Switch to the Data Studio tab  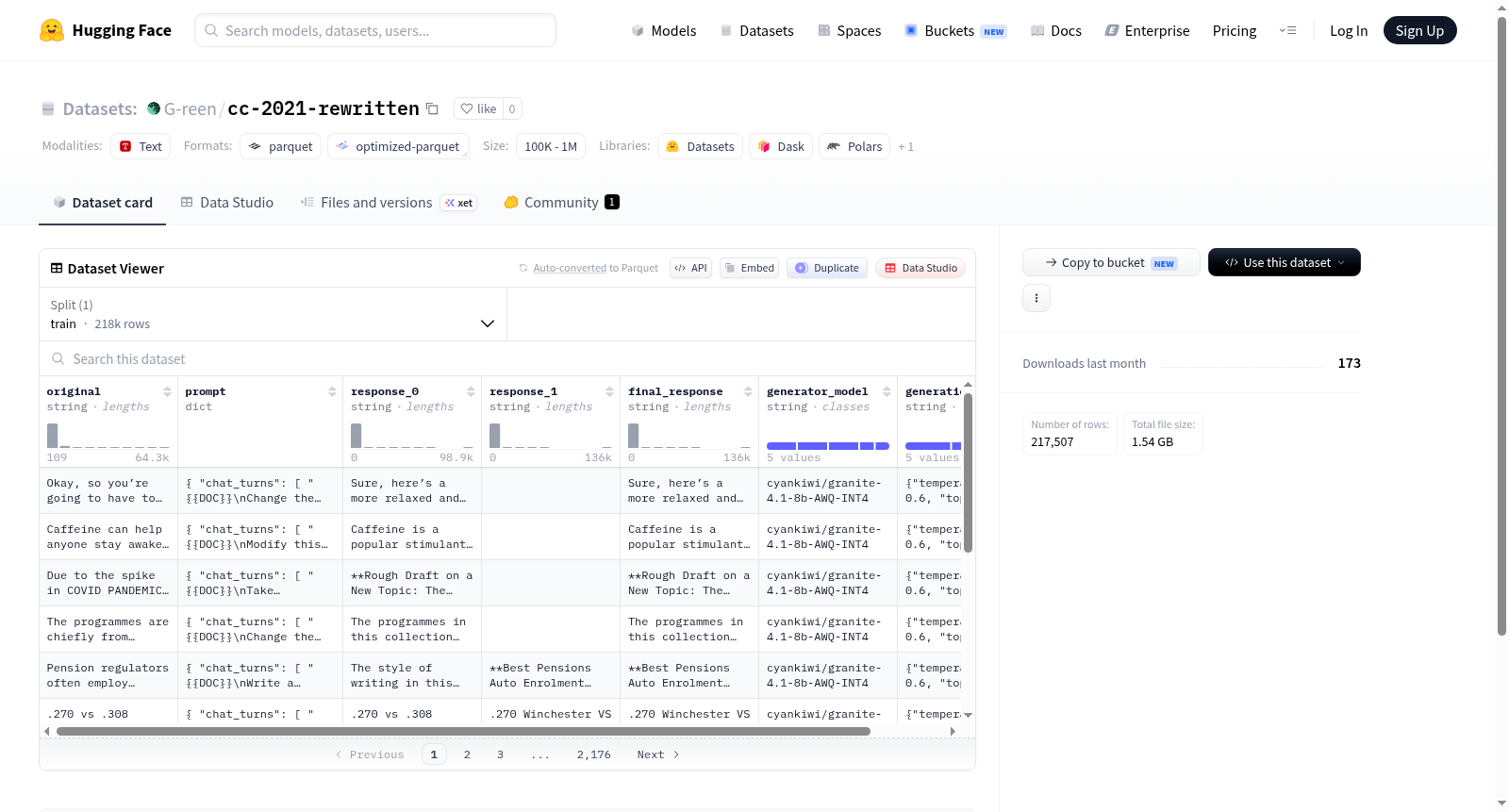pyautogui.click(x=227, y=202)
